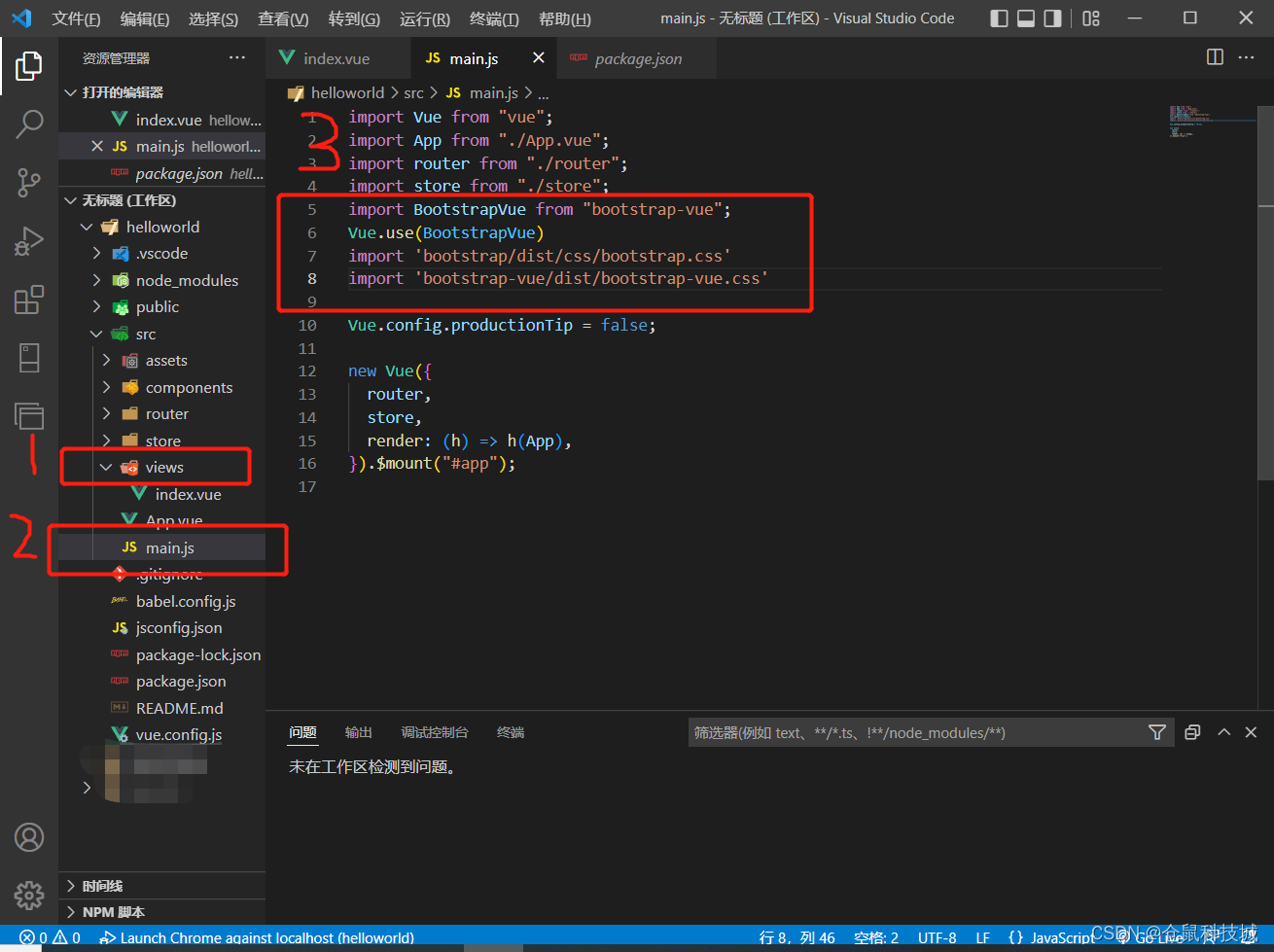Split the editor using the split icon
Viewport: 1274px width, 952px height.
(x=1215, y=57)
